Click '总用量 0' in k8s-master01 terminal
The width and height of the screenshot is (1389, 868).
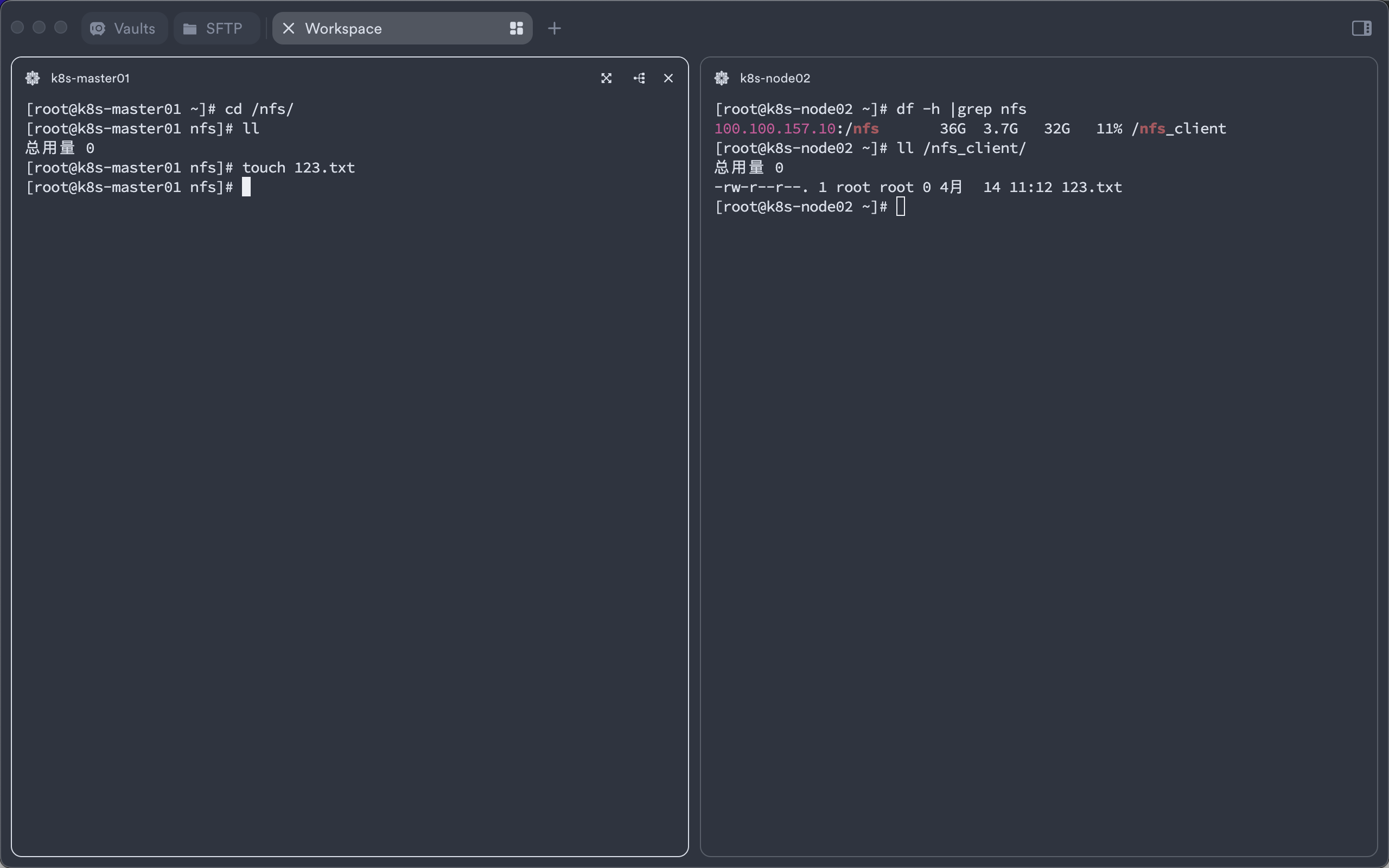tap(60, 148)
